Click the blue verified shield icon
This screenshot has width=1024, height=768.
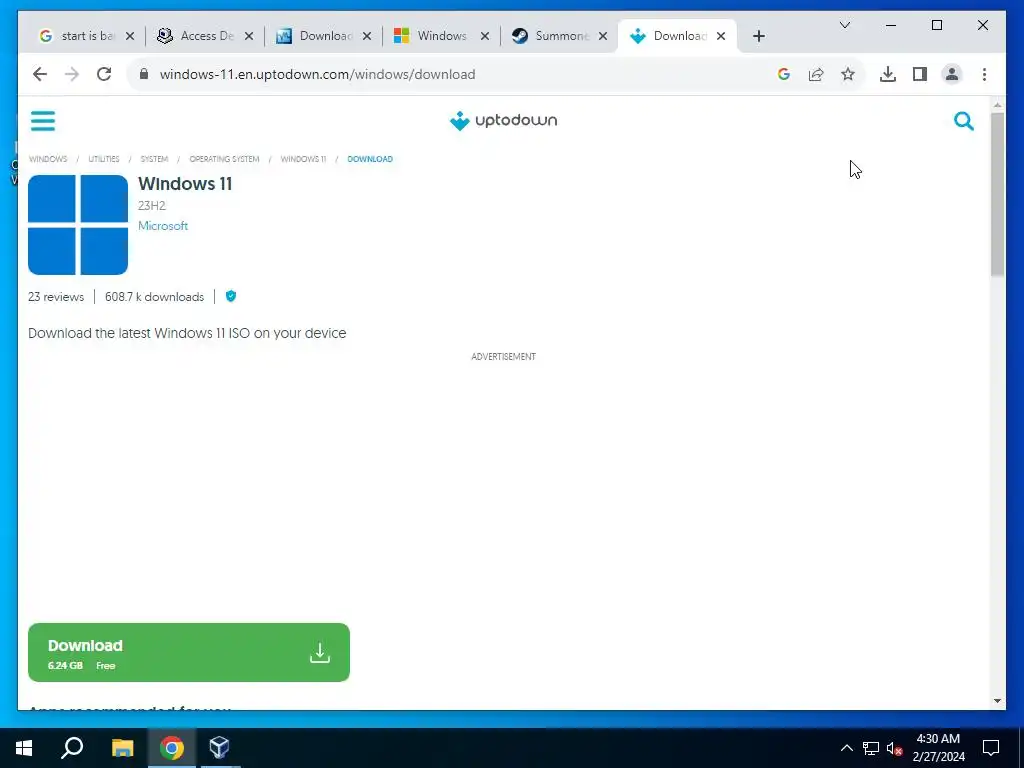pyautogui.click(x=231, y=296)
